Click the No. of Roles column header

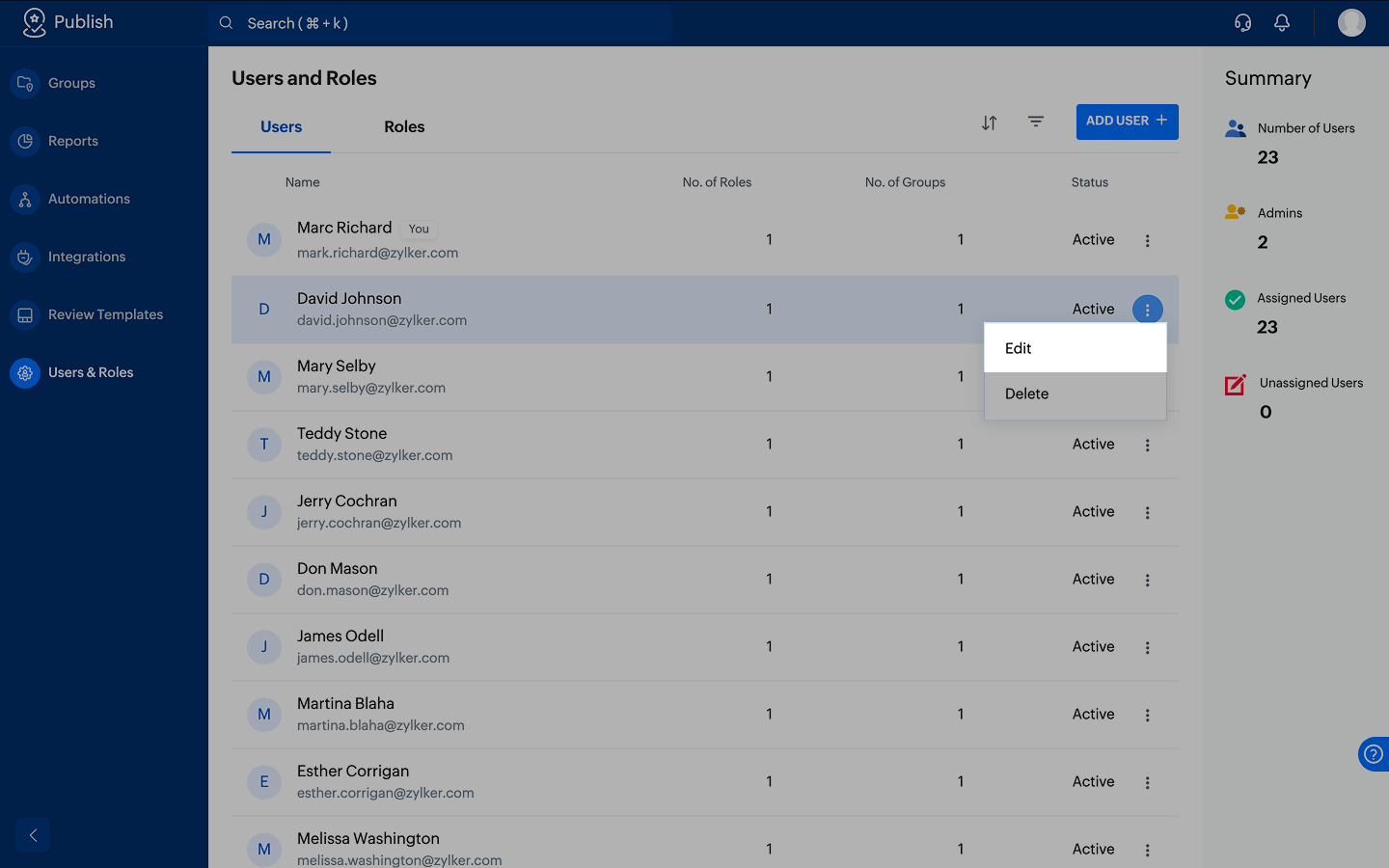pos(717,182)
